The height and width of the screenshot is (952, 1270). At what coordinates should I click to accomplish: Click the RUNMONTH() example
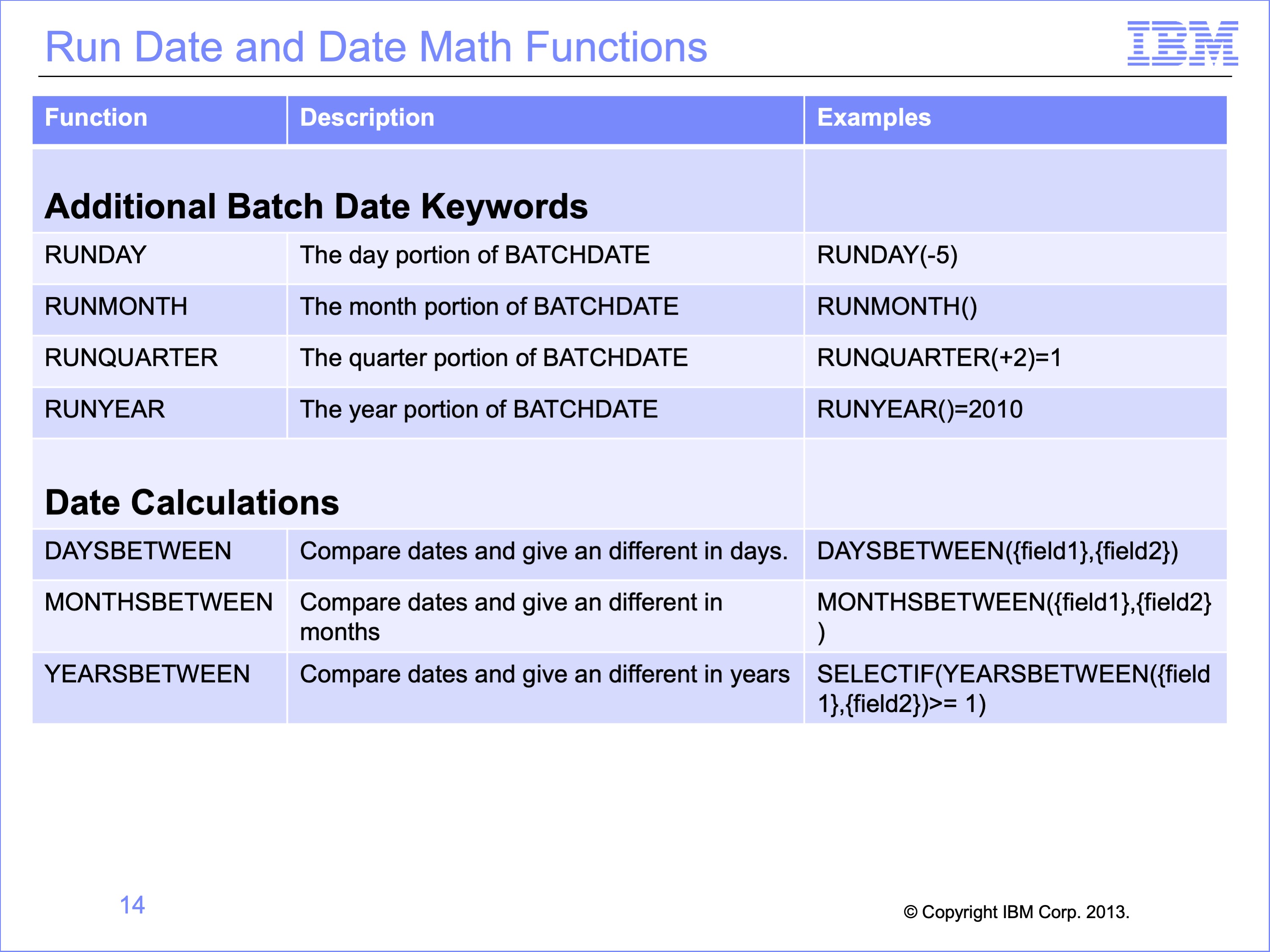897,306
